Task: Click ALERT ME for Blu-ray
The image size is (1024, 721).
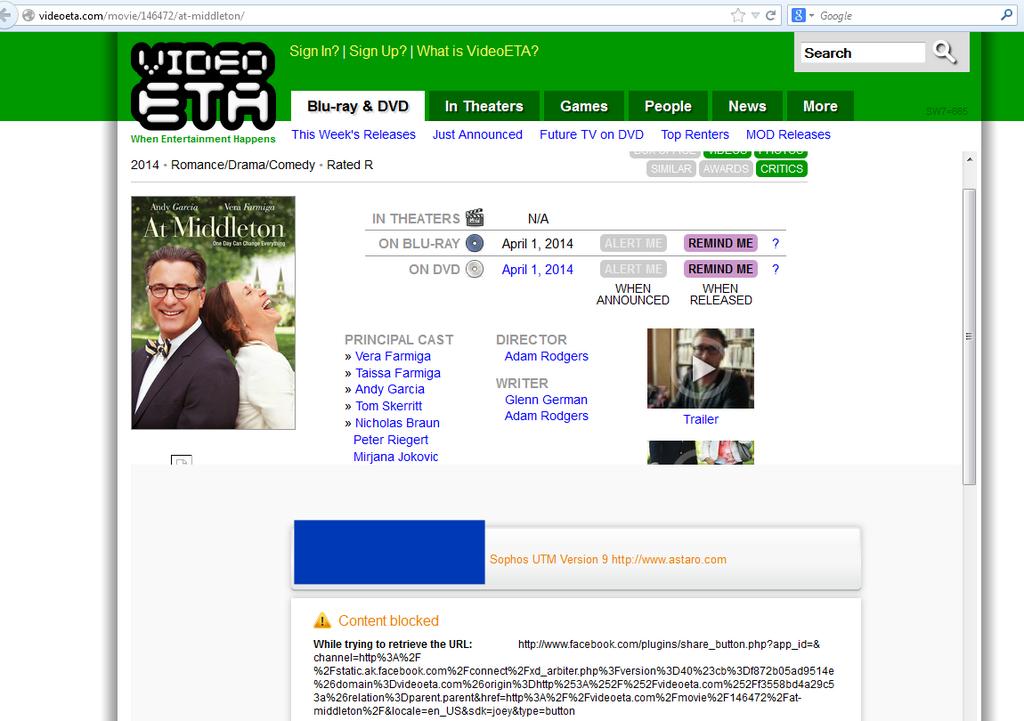Action: tap(633, 244)
